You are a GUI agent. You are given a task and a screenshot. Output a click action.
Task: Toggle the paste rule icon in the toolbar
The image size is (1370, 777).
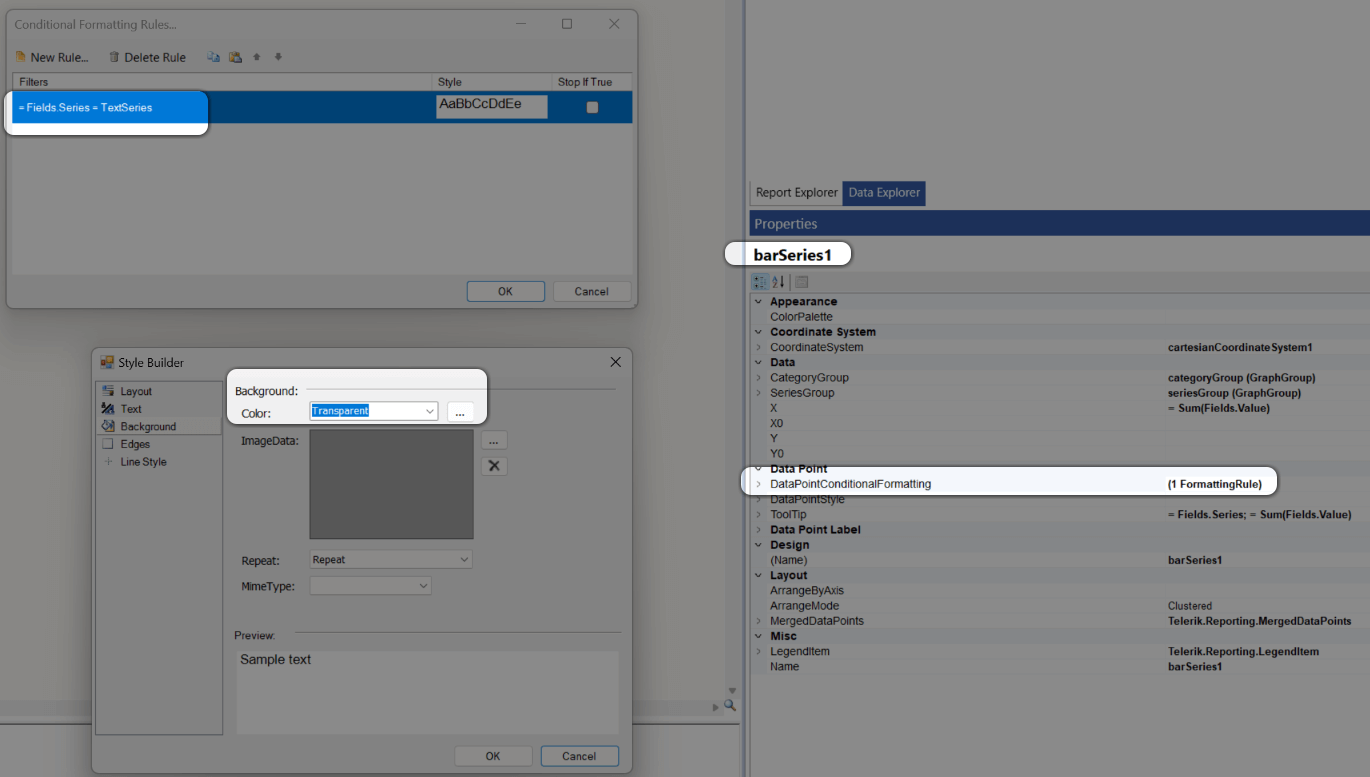point(235,57)
